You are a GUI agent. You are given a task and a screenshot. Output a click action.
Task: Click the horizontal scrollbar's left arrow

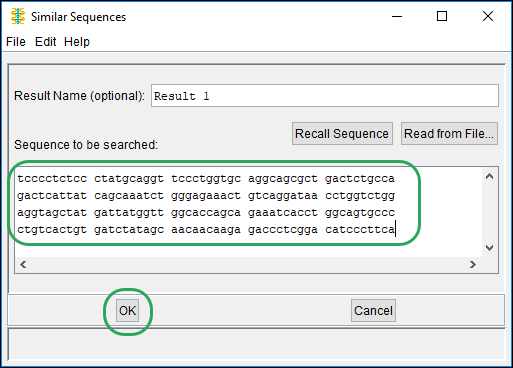[23, 265]
